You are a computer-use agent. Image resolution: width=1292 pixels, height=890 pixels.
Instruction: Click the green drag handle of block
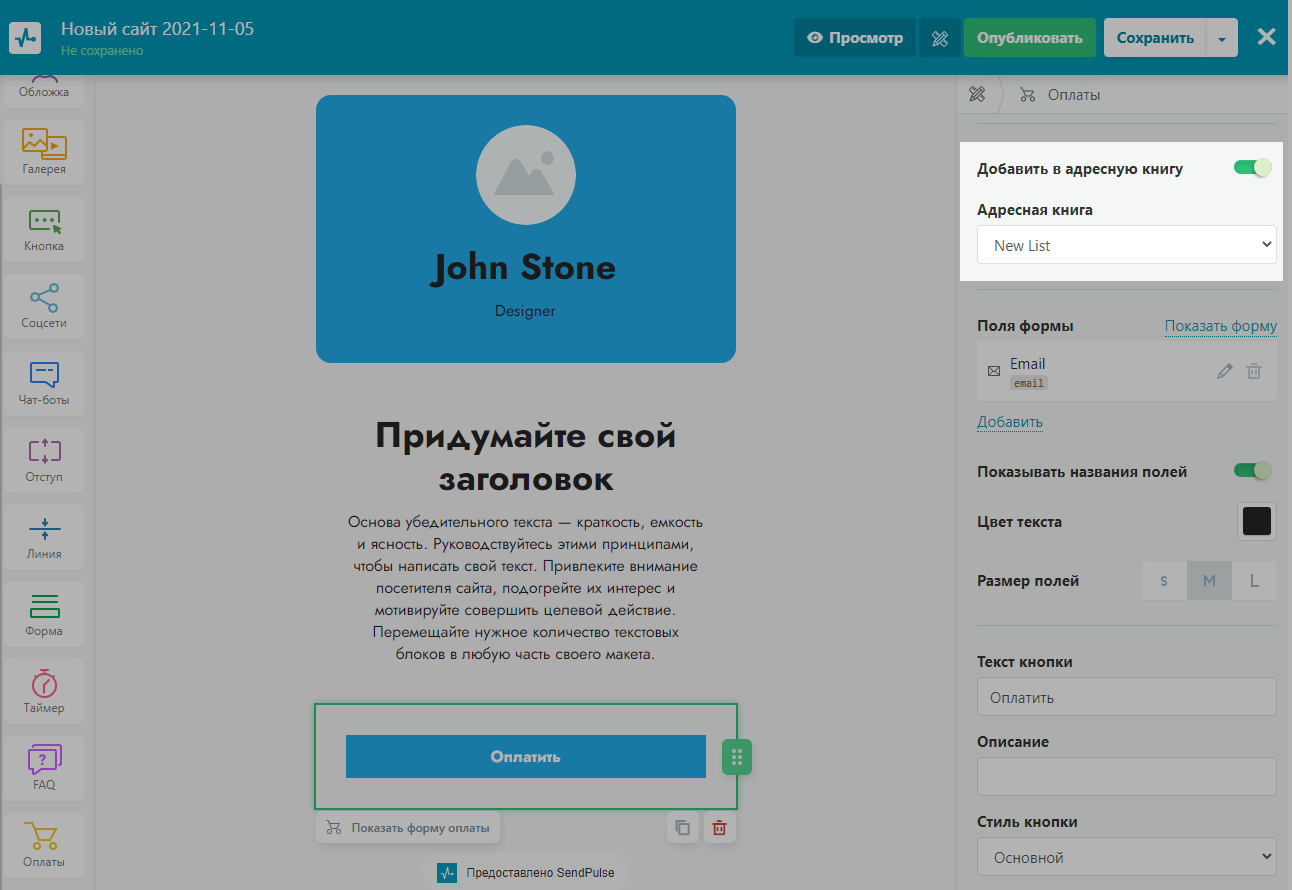[x=737, y=757]
